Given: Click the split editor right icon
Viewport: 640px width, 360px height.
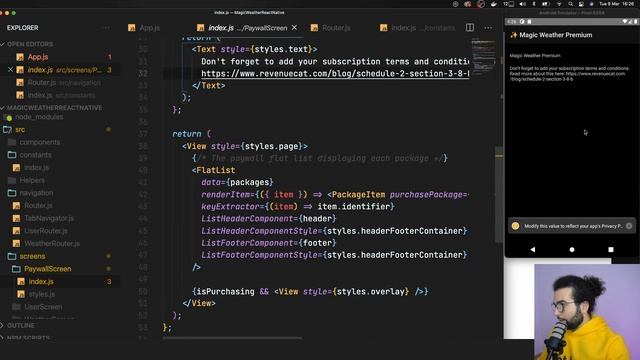Looking at the screenshot, I should (470, 28).
